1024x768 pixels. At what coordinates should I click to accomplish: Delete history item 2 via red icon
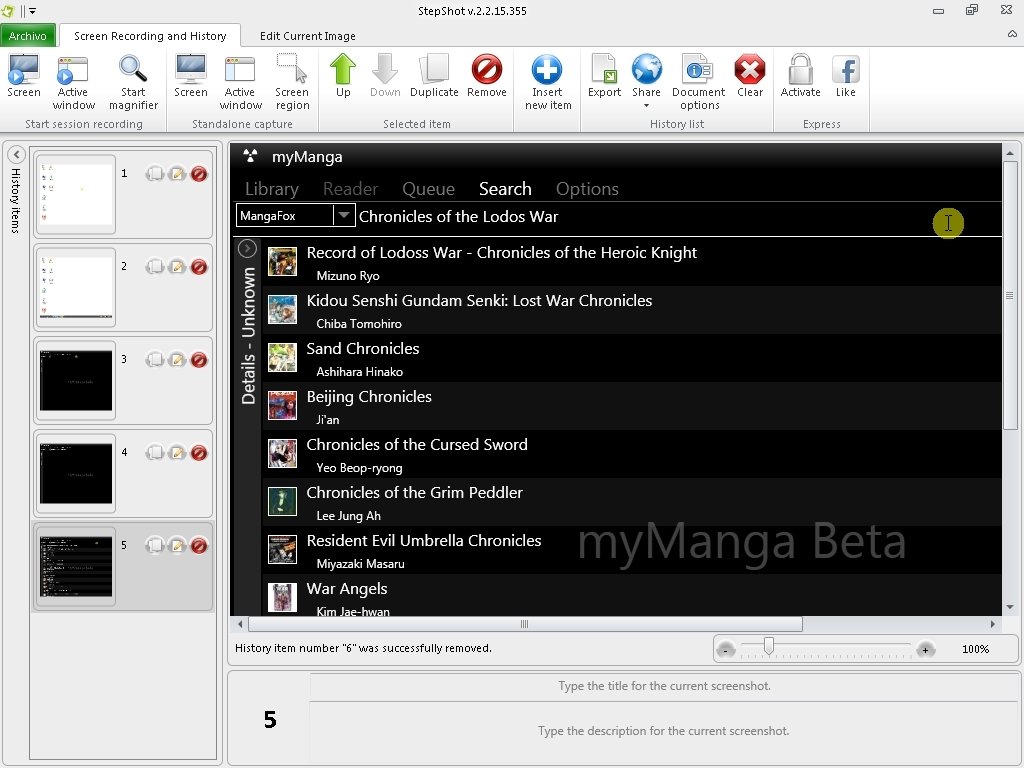click(x=199, y=266)
